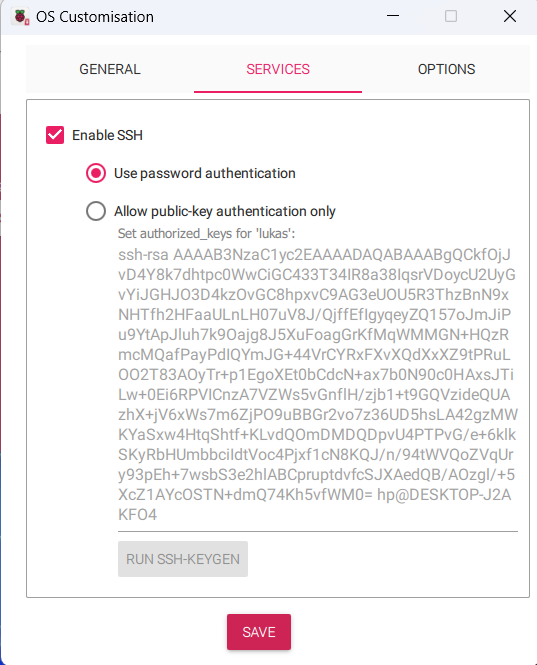Select the SERVICES tab
Image resolution: width=537 pixels, height=665 pixels.
point(278,69)
